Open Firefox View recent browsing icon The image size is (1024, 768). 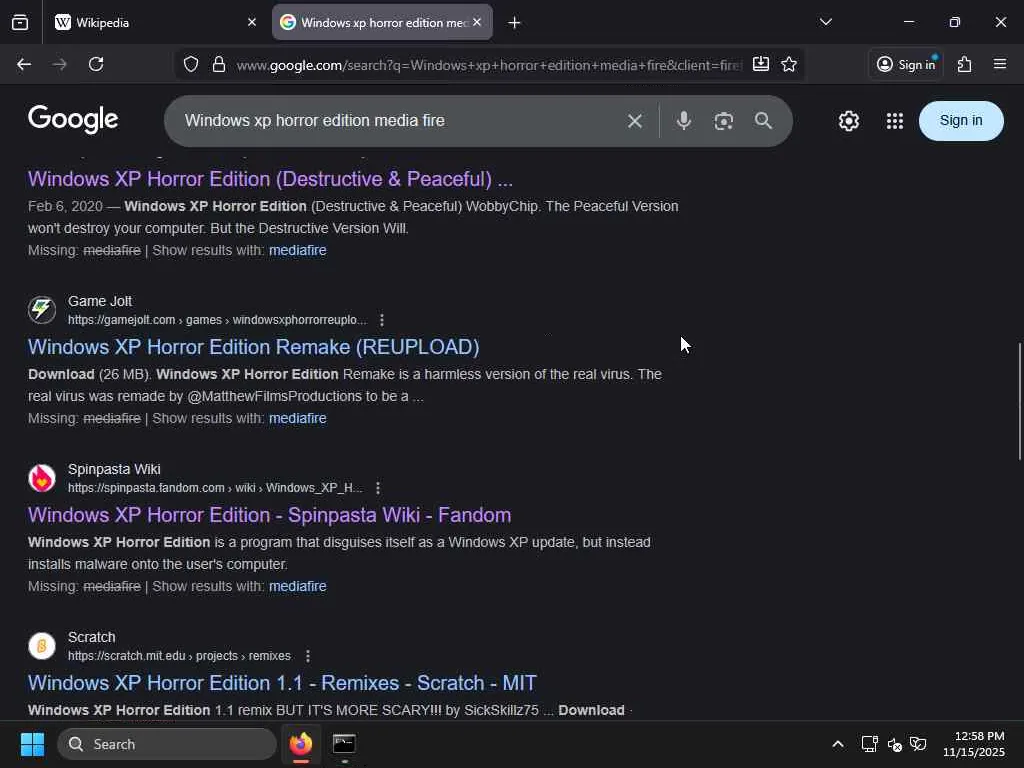[20, 22]
